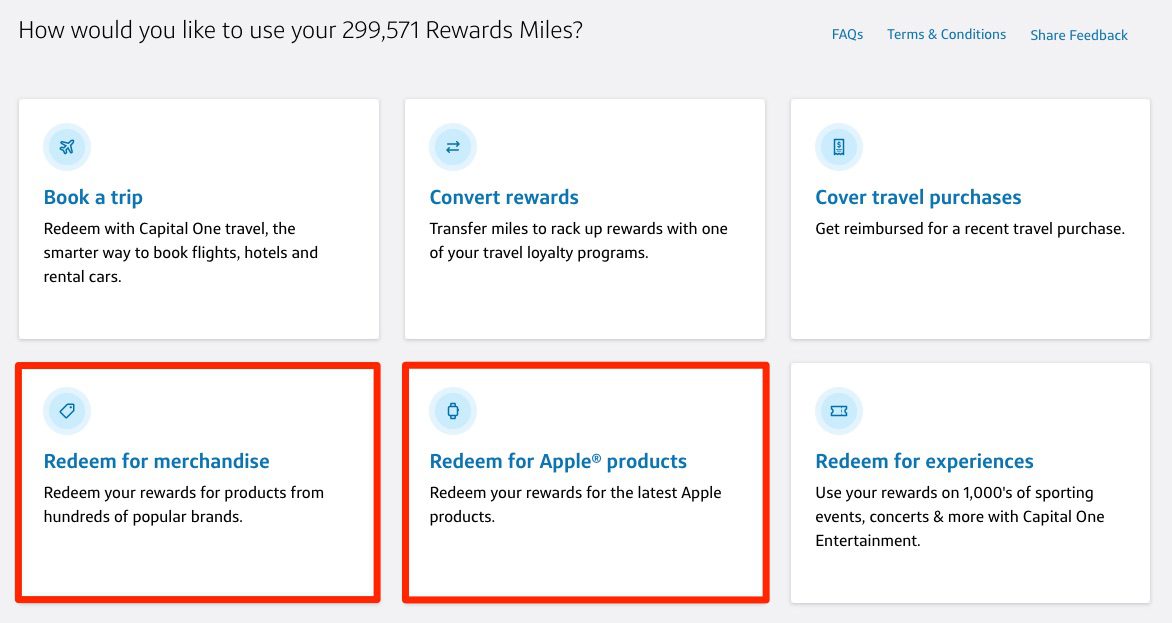This screenshot has height=623, width=1172.
Task: Open the Terms & Conditions page
Action: click(x=946, y=34)
